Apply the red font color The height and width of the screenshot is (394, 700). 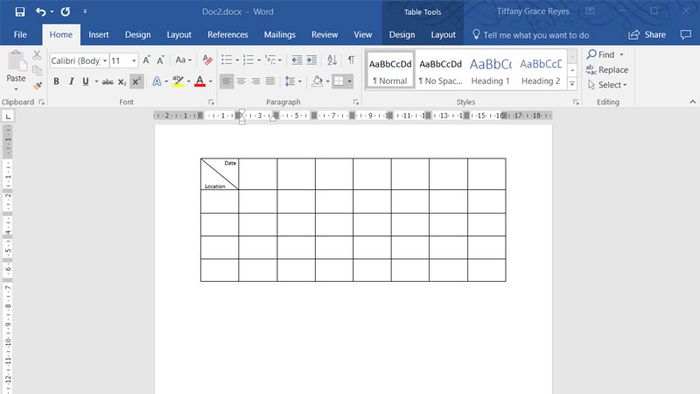coord(200,81)
